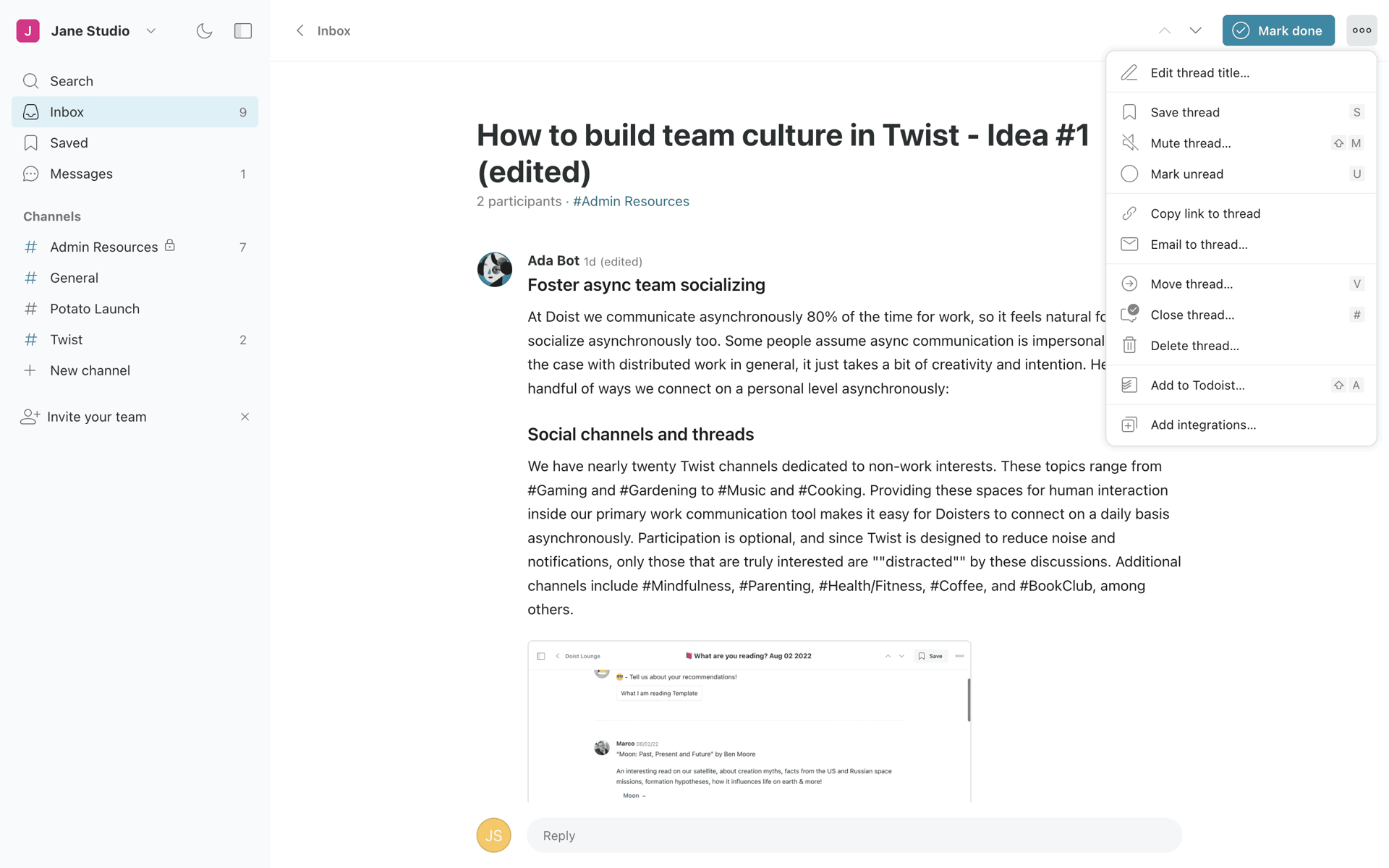Image resolution: width=1389 pixels, height=868 pixels.
Task: Select Email to thread option
Action: [1241, 244]
